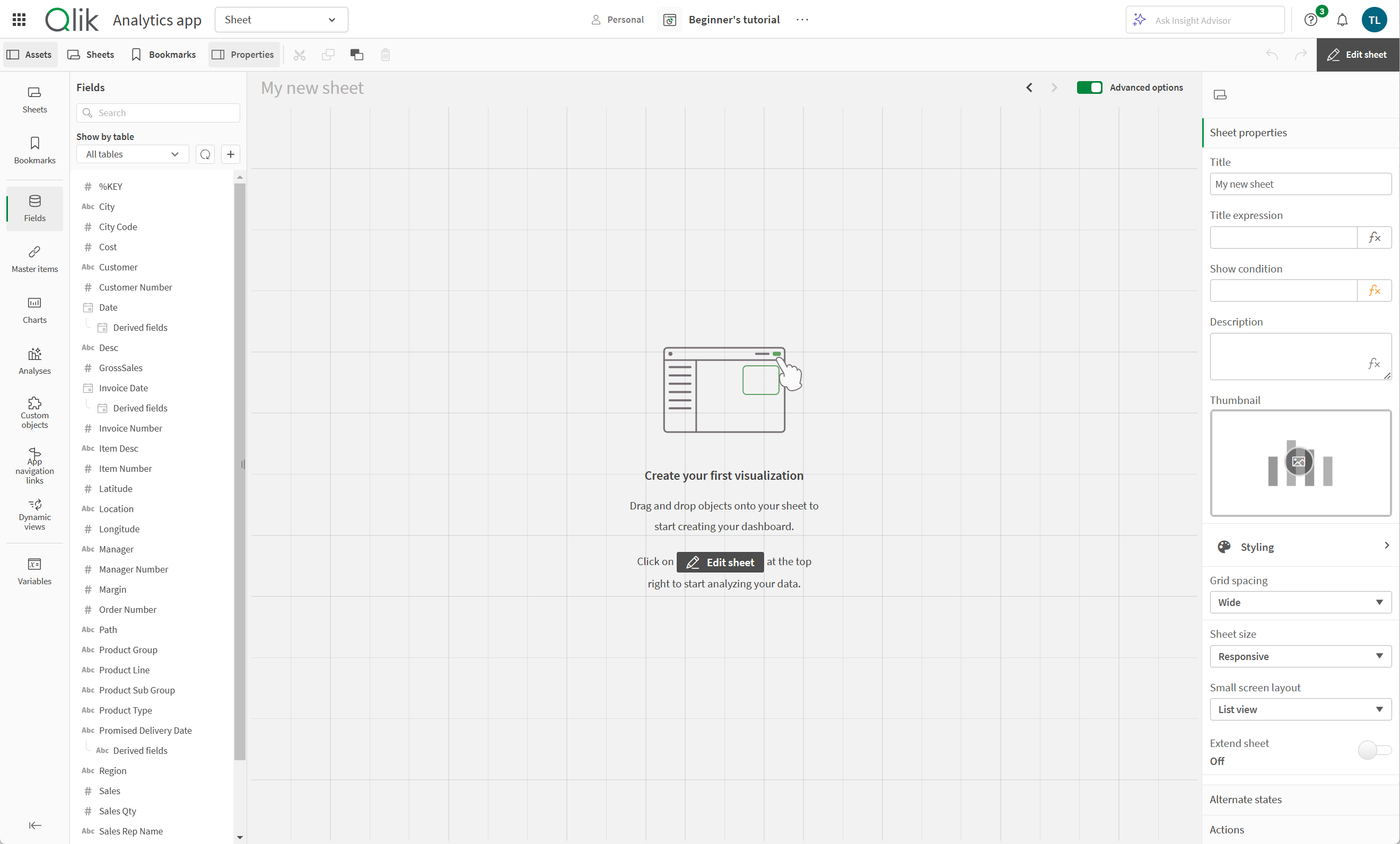1400x844 pixels.
Task: Click the Custom objects icon
Action: pos(34,410)
